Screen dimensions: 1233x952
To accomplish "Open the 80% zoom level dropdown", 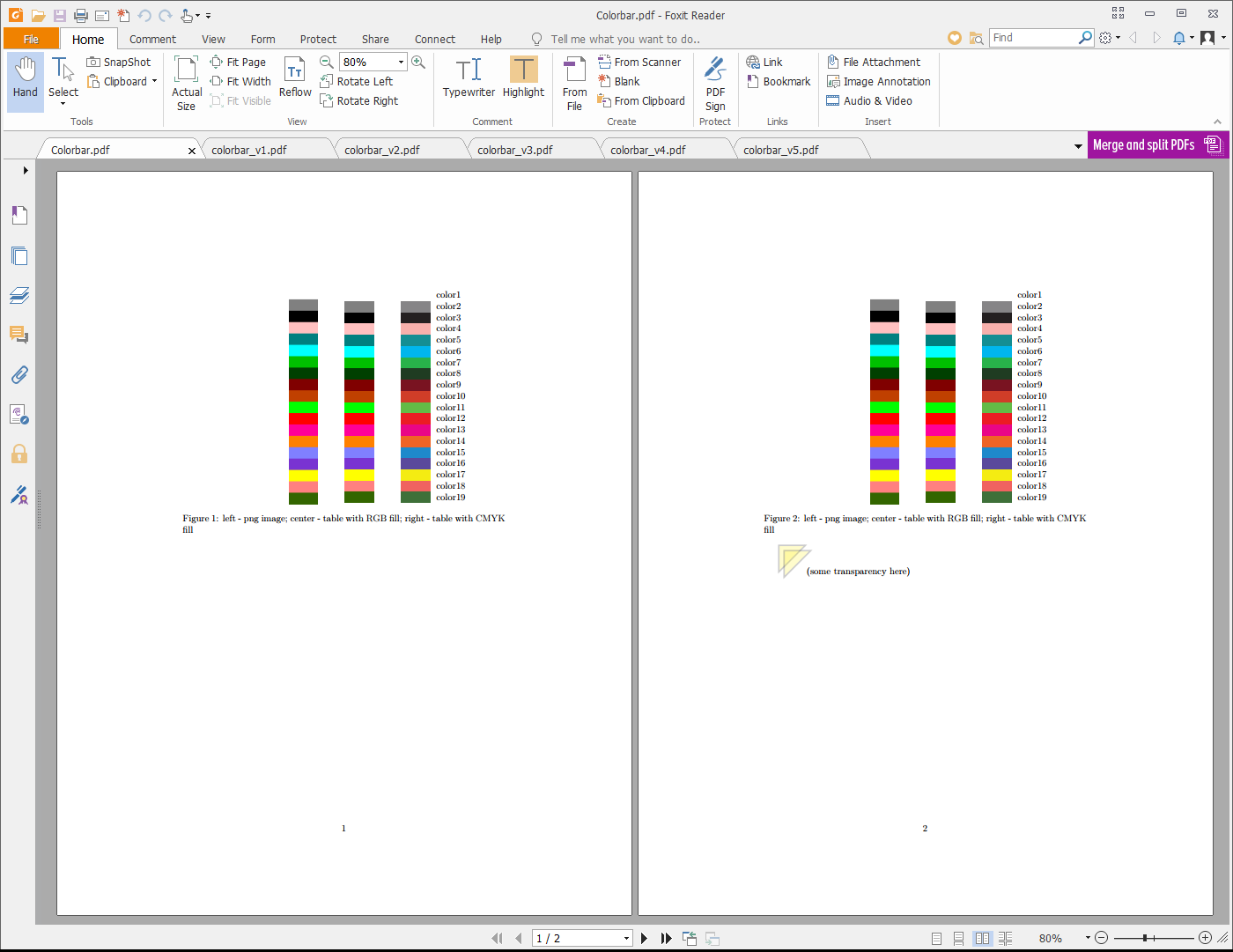I will pos(401,62).
